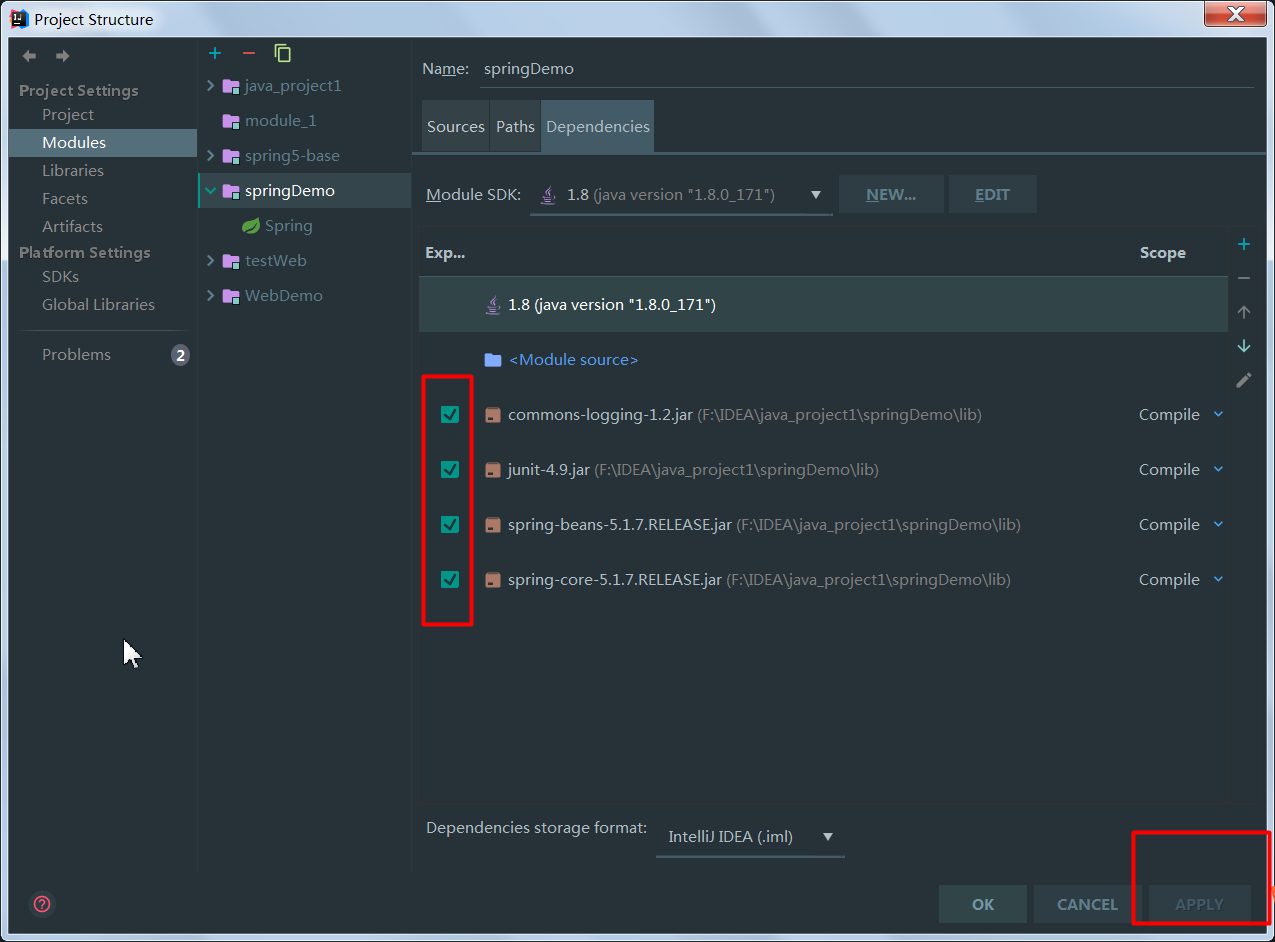
Task: Click the testWeb module folder icon
Action: 231,261
